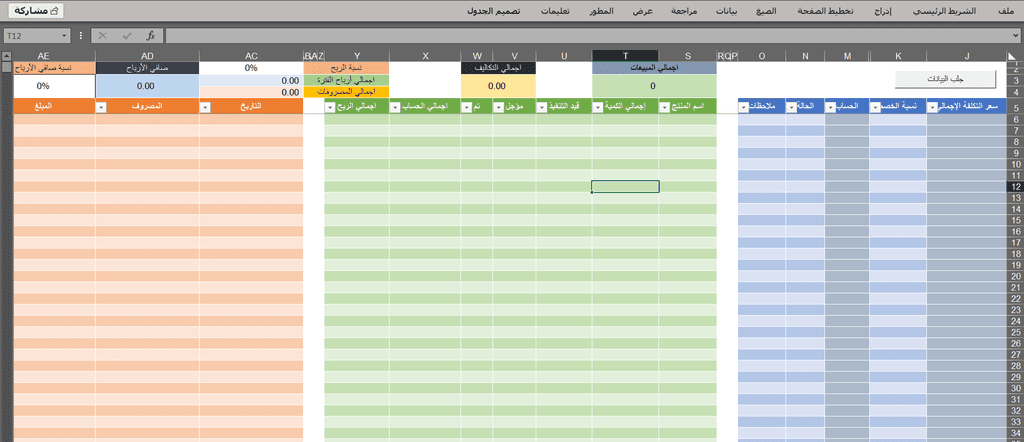
Task: Click the 0.00 value under صافي الأرباح
Action: point(148,86)
